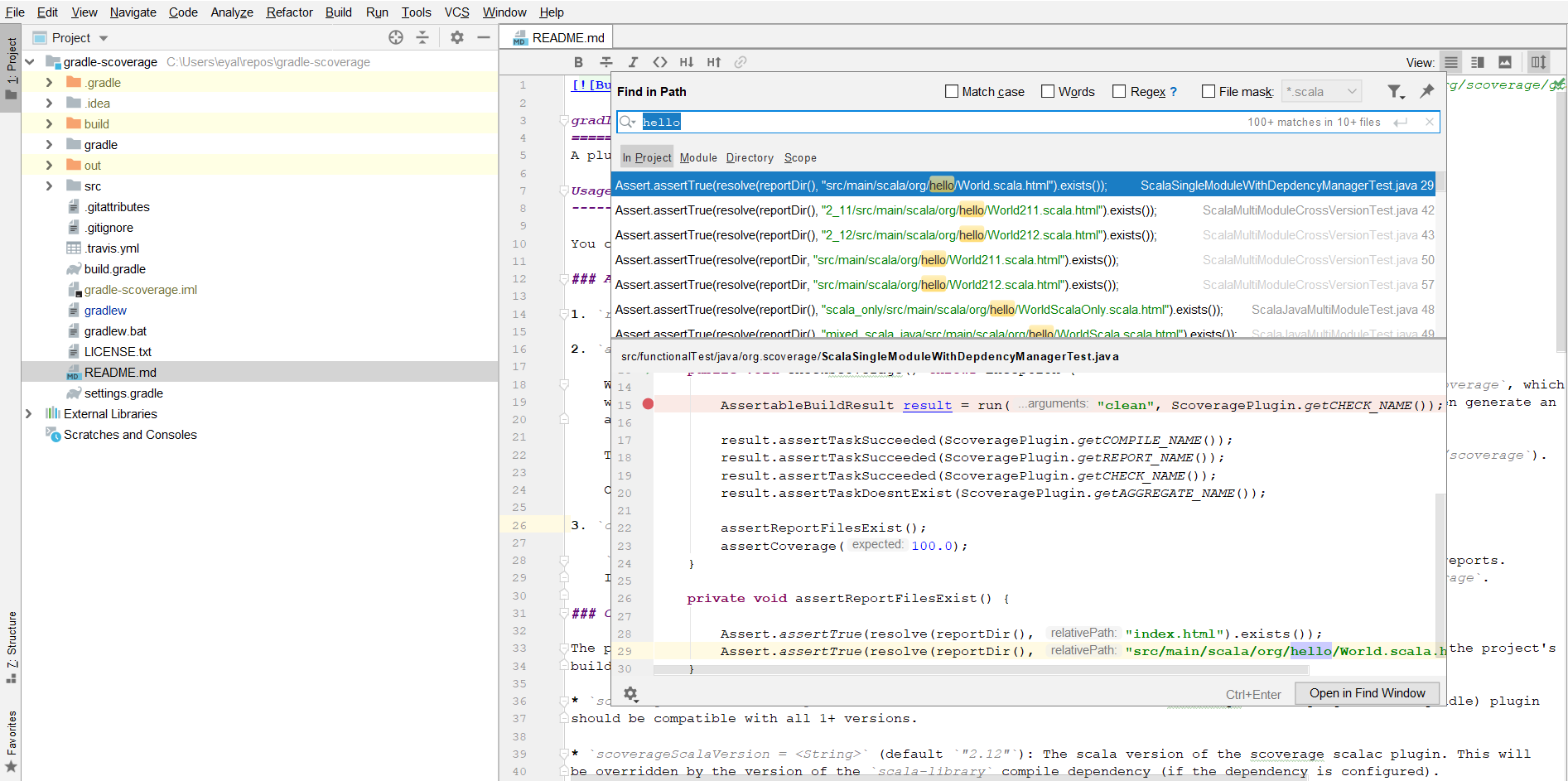This screenshot has height=781, width=1568.
Task: Apply italic formatting from markdown toolbar
Action: coord(634,61)
